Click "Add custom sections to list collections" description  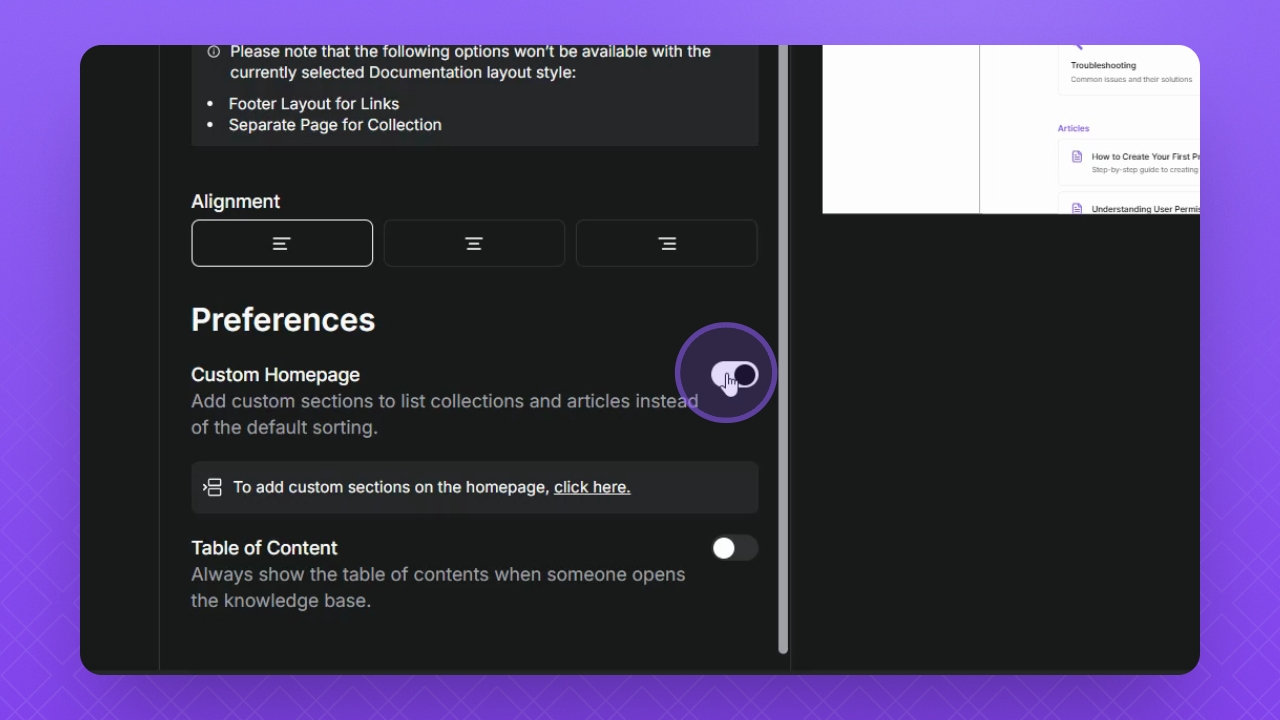pyautogui.click(x=445, y=414)
